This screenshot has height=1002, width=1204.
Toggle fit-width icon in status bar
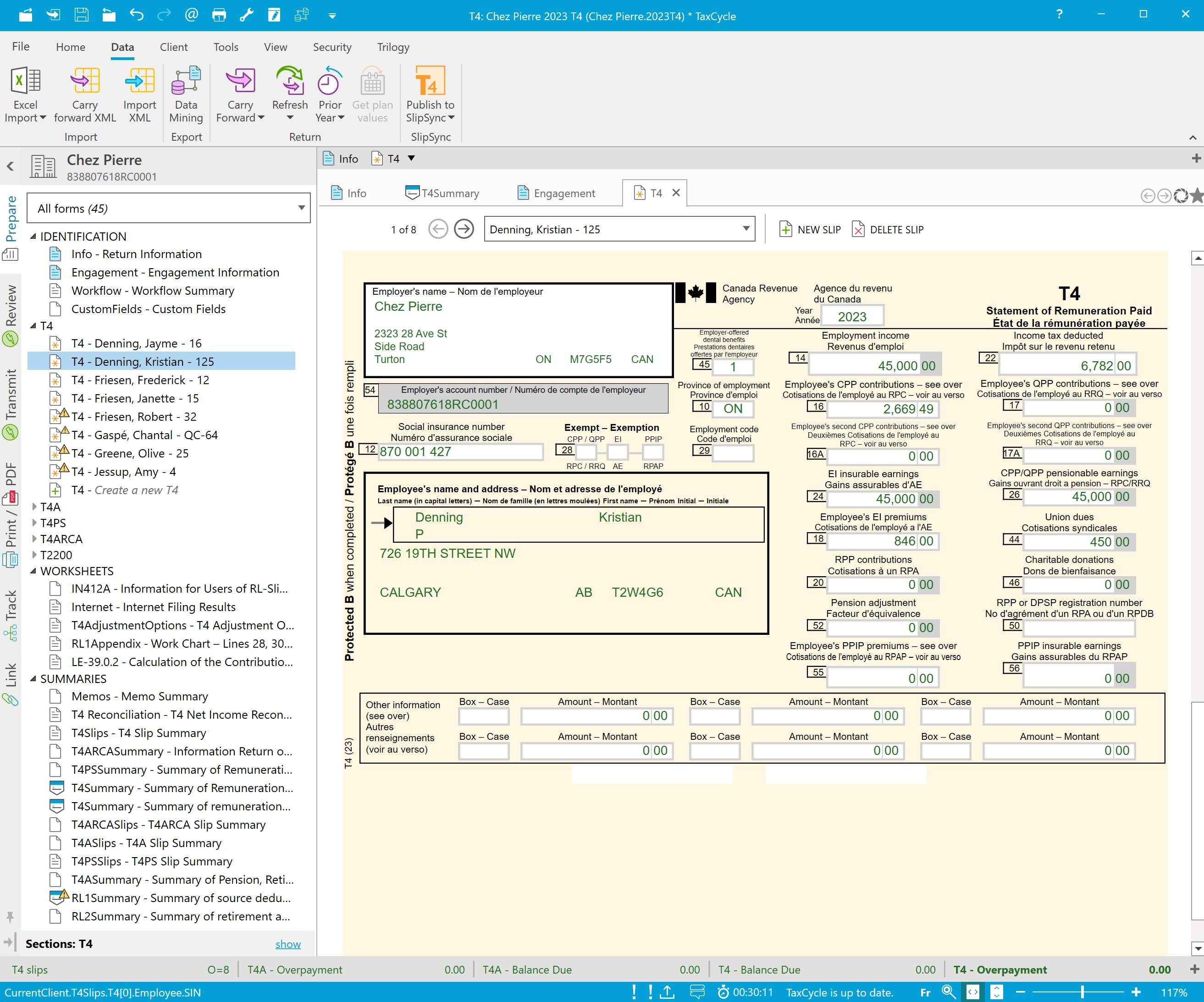tap(973, 991)
